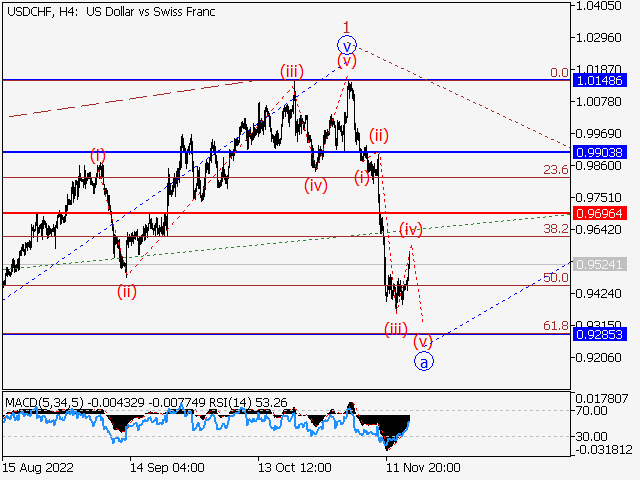
Task: Click the 1.04050 price axis value
Action: [x=598, y=6]
